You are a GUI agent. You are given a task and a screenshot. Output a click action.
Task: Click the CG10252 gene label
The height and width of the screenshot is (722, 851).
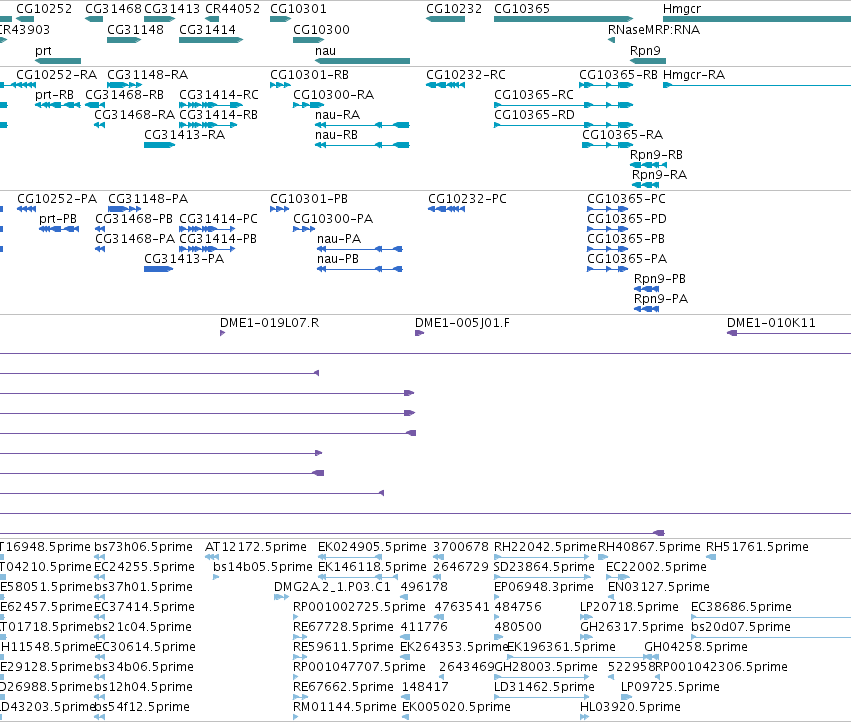[x=44, y=9]
